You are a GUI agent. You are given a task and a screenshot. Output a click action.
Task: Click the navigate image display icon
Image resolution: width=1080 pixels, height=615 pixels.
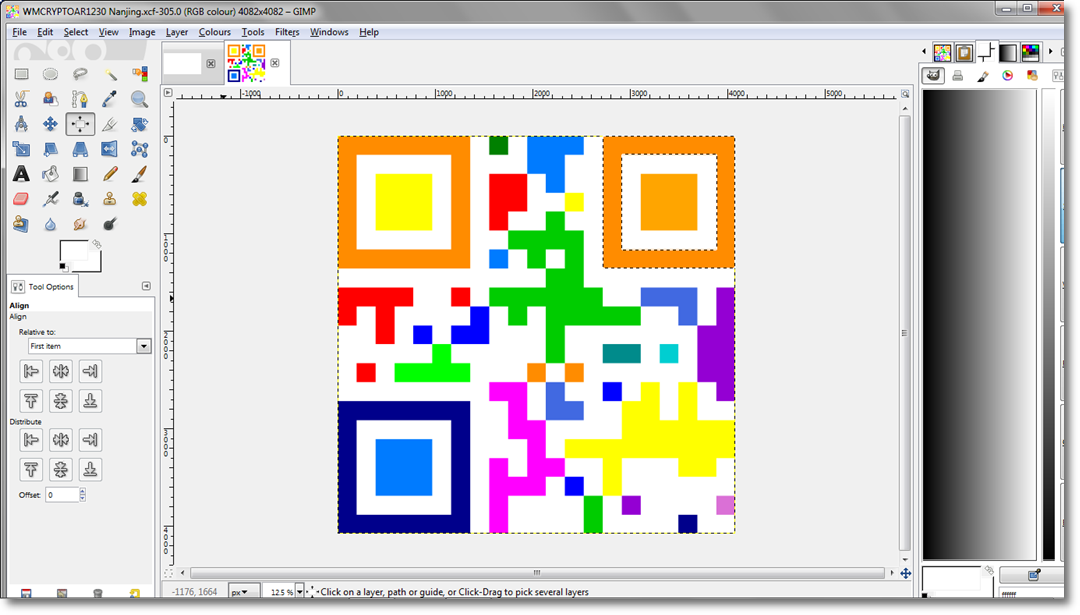pos(906,573)
